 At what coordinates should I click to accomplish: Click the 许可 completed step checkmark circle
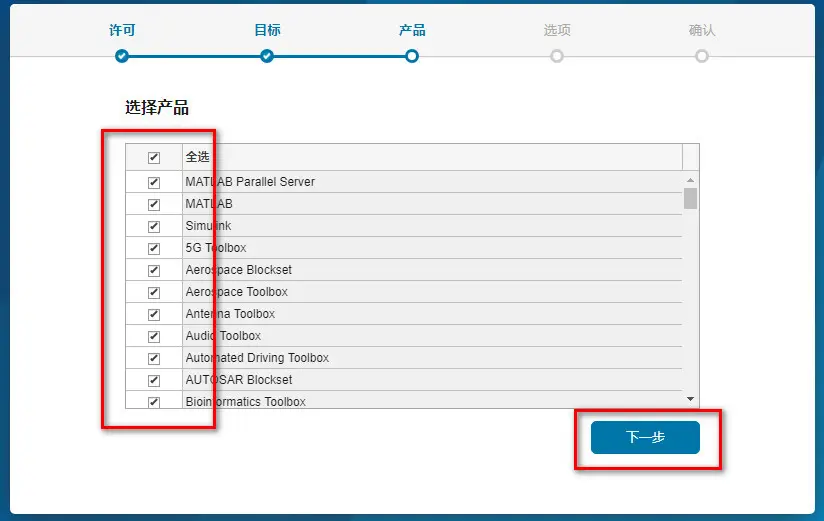click(x=122, y=56)
